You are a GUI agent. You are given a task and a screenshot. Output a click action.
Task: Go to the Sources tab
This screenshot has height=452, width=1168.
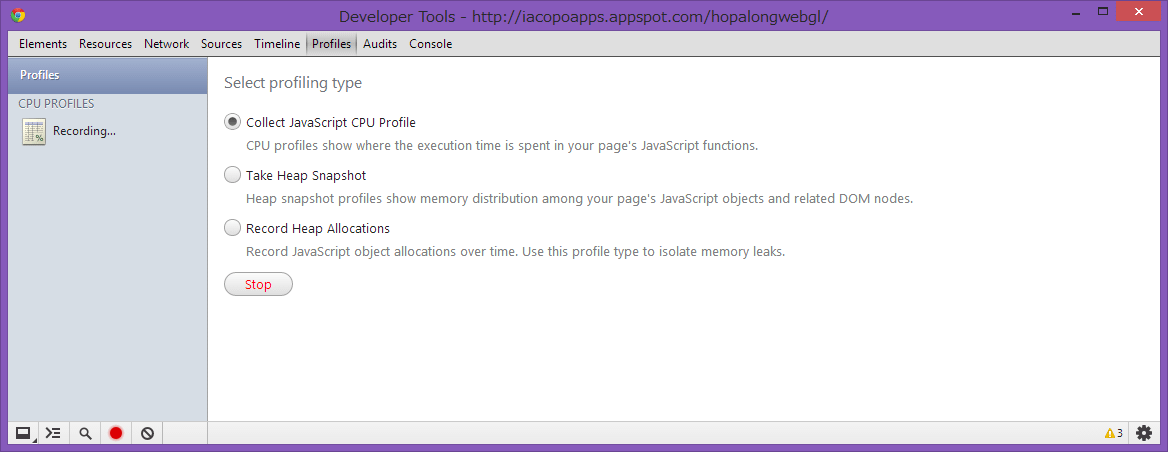[221, 44]
